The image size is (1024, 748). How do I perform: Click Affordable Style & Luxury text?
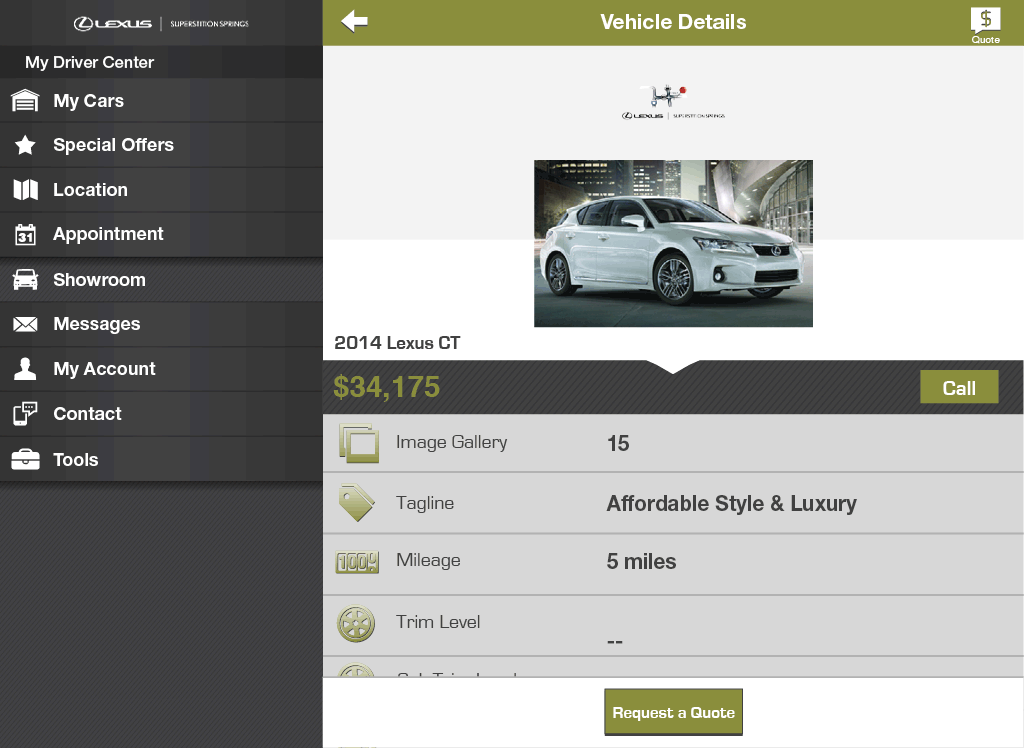pos(731,504)
